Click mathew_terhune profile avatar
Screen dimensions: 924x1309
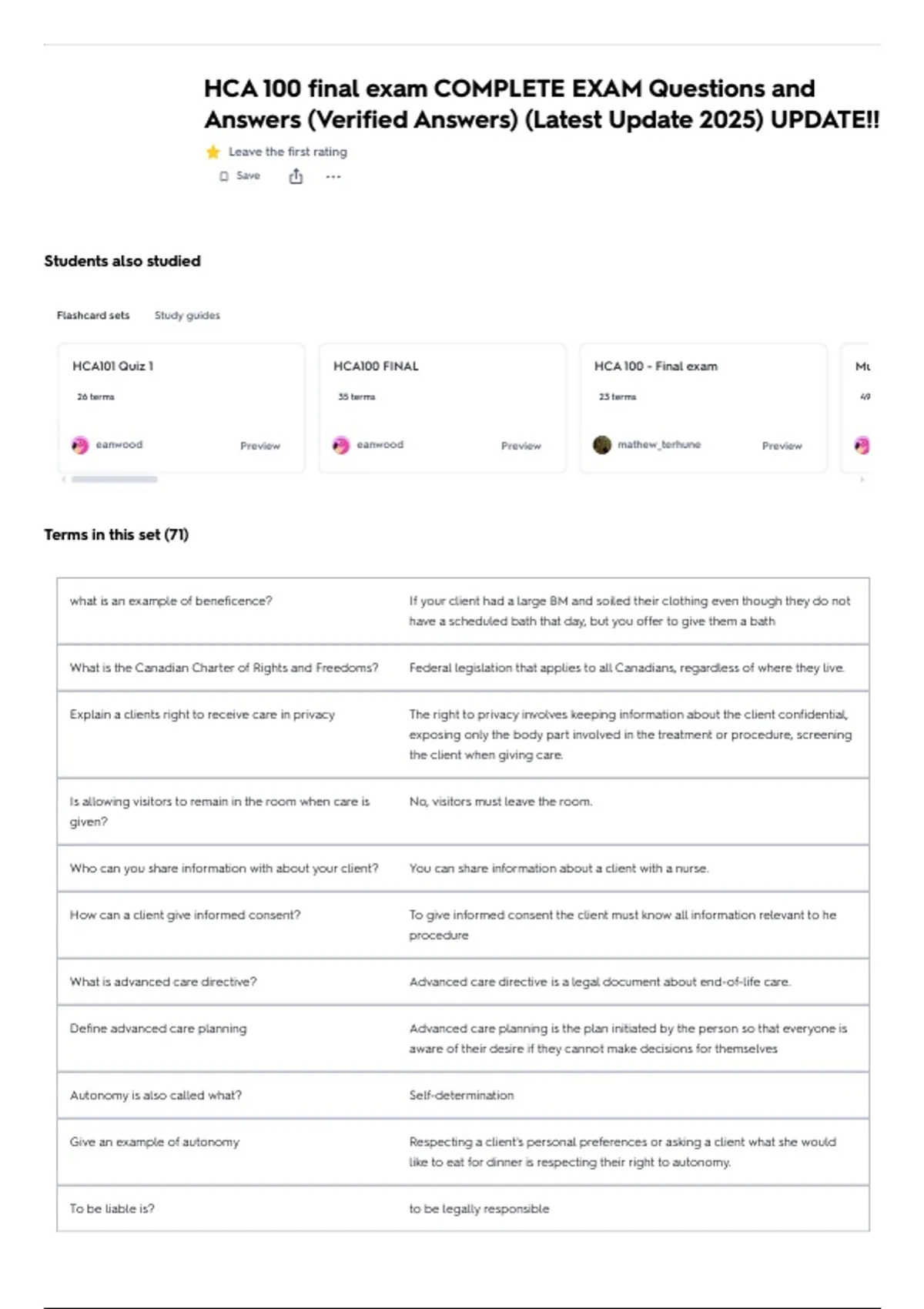point(602,445)
